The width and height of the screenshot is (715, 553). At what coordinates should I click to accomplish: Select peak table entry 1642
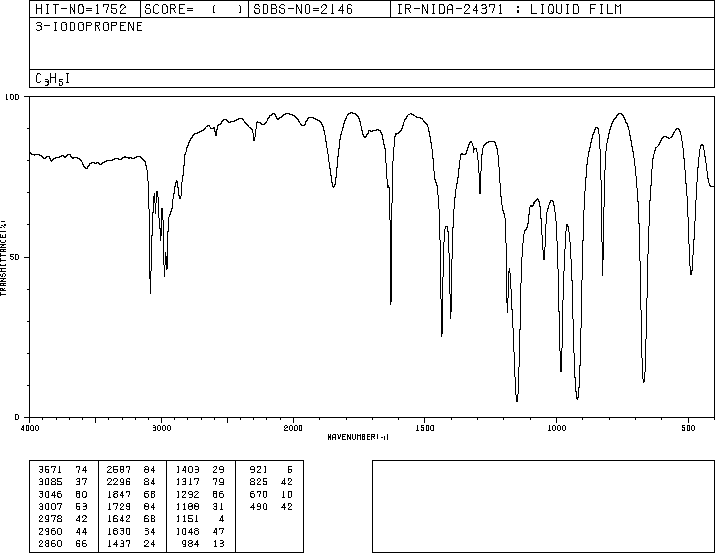click(119, 519)
